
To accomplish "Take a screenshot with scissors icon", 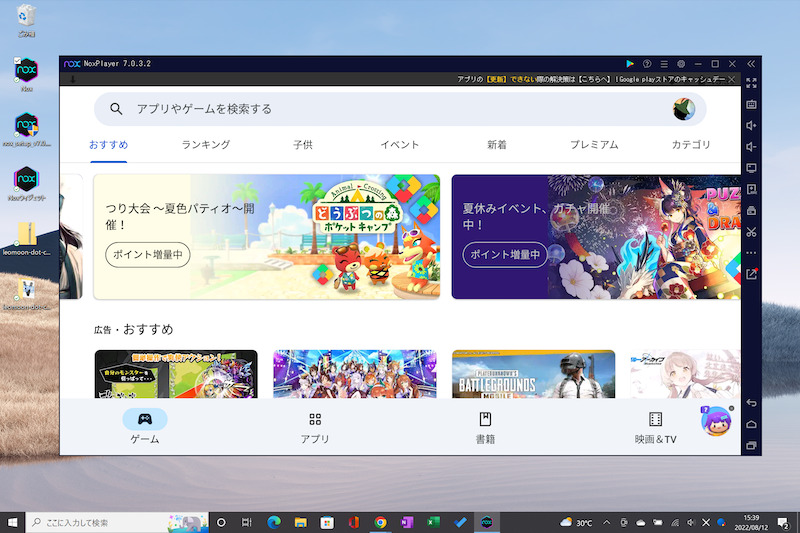I will (x=751, y=231).
